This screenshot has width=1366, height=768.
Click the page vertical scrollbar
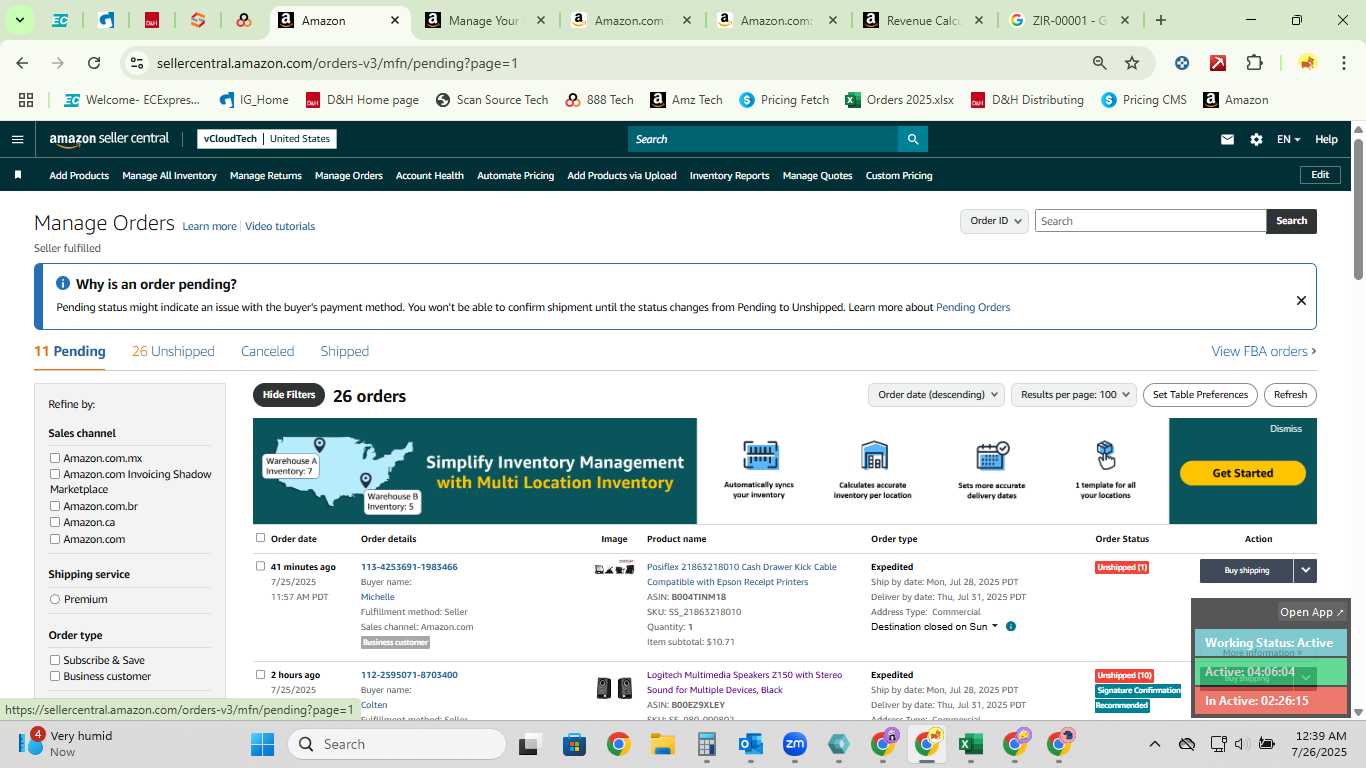point(1358,210)
